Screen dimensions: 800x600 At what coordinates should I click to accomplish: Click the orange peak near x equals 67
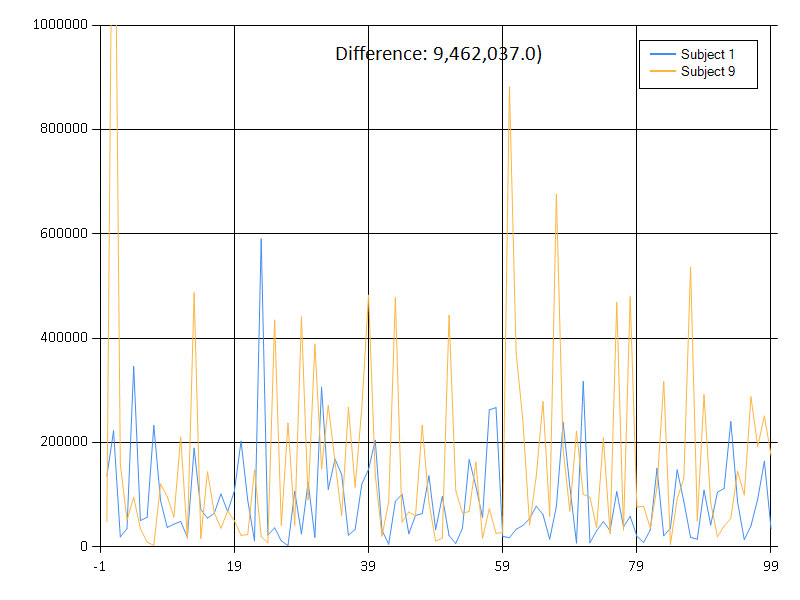[x=558, y=195]
